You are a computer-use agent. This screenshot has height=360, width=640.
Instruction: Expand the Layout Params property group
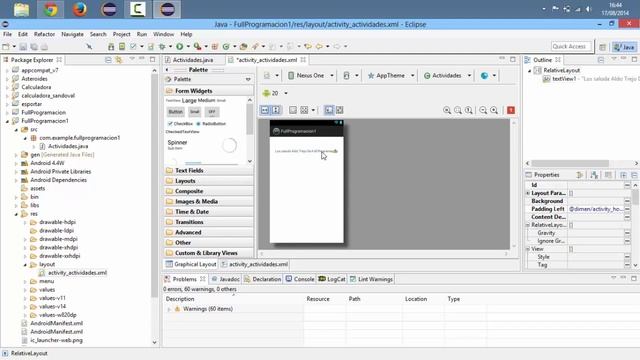click(527, 193)
